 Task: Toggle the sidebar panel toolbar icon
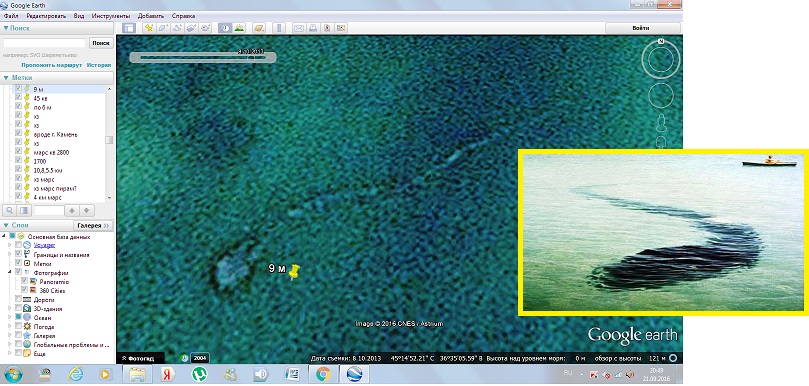128,28
